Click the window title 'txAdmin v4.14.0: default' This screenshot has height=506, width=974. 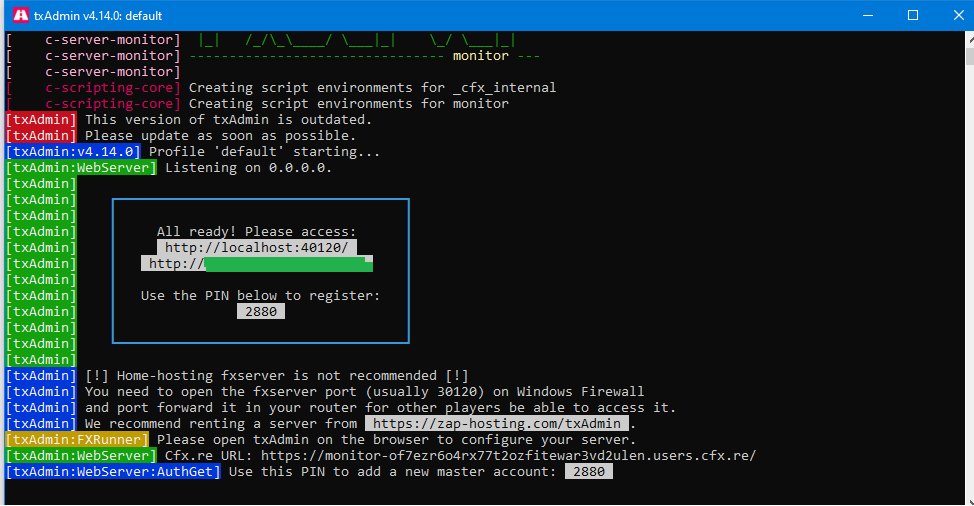coord(98,16)
